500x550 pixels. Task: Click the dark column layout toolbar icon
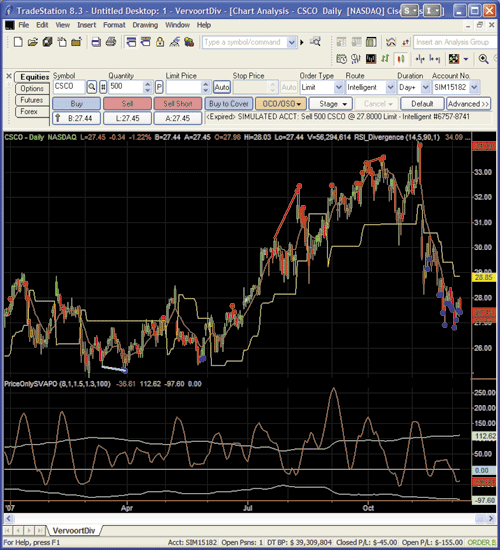[371, 42]
